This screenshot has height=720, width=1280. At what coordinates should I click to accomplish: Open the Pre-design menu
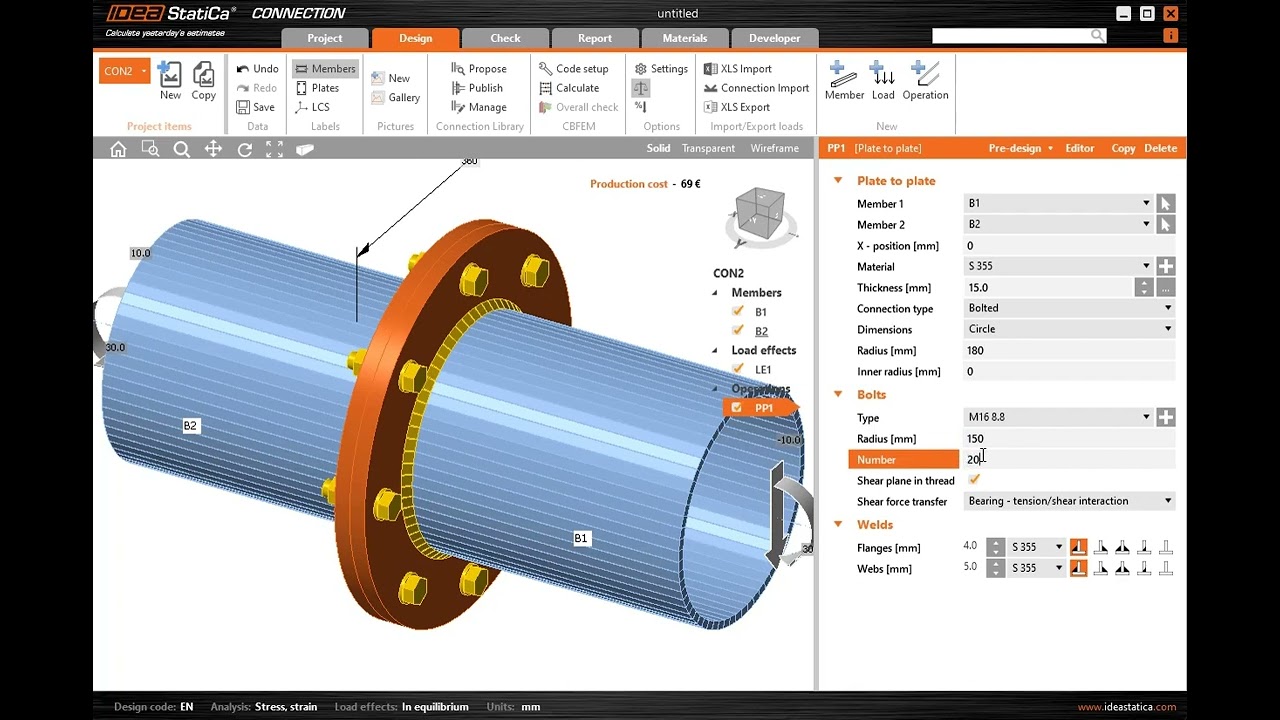(1020, 148)
